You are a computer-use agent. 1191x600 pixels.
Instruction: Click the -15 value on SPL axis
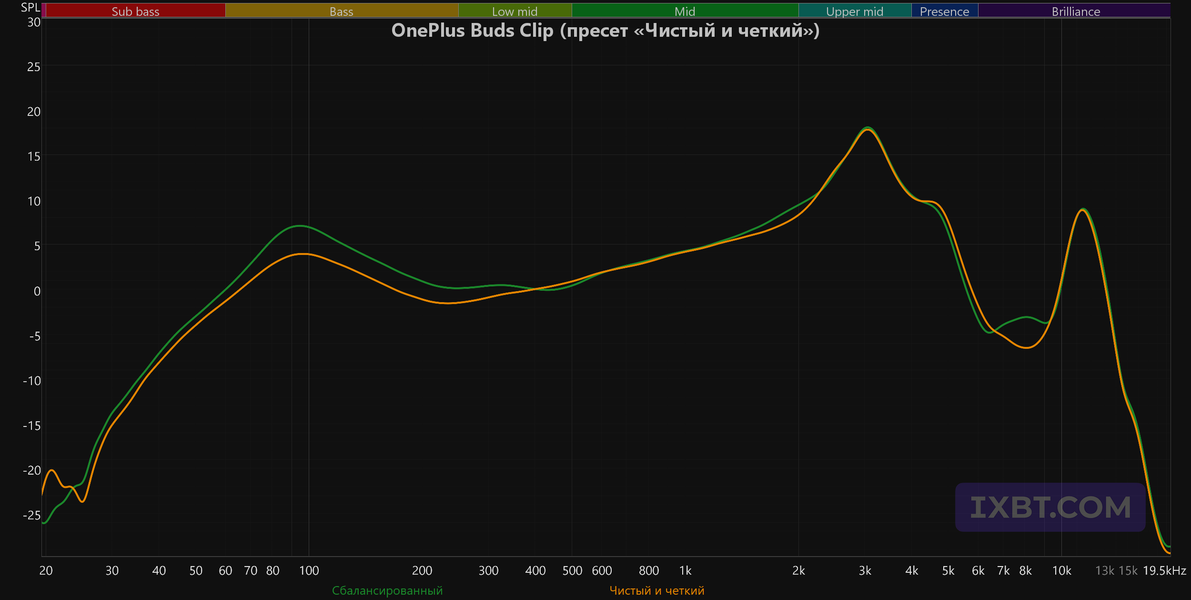(30, 425)
